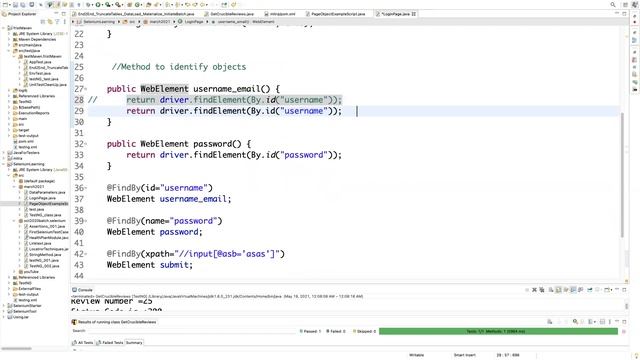Screen dimensions: 640x360
Task: Click the Failed: 0 result filter
Action: (336, 331)
